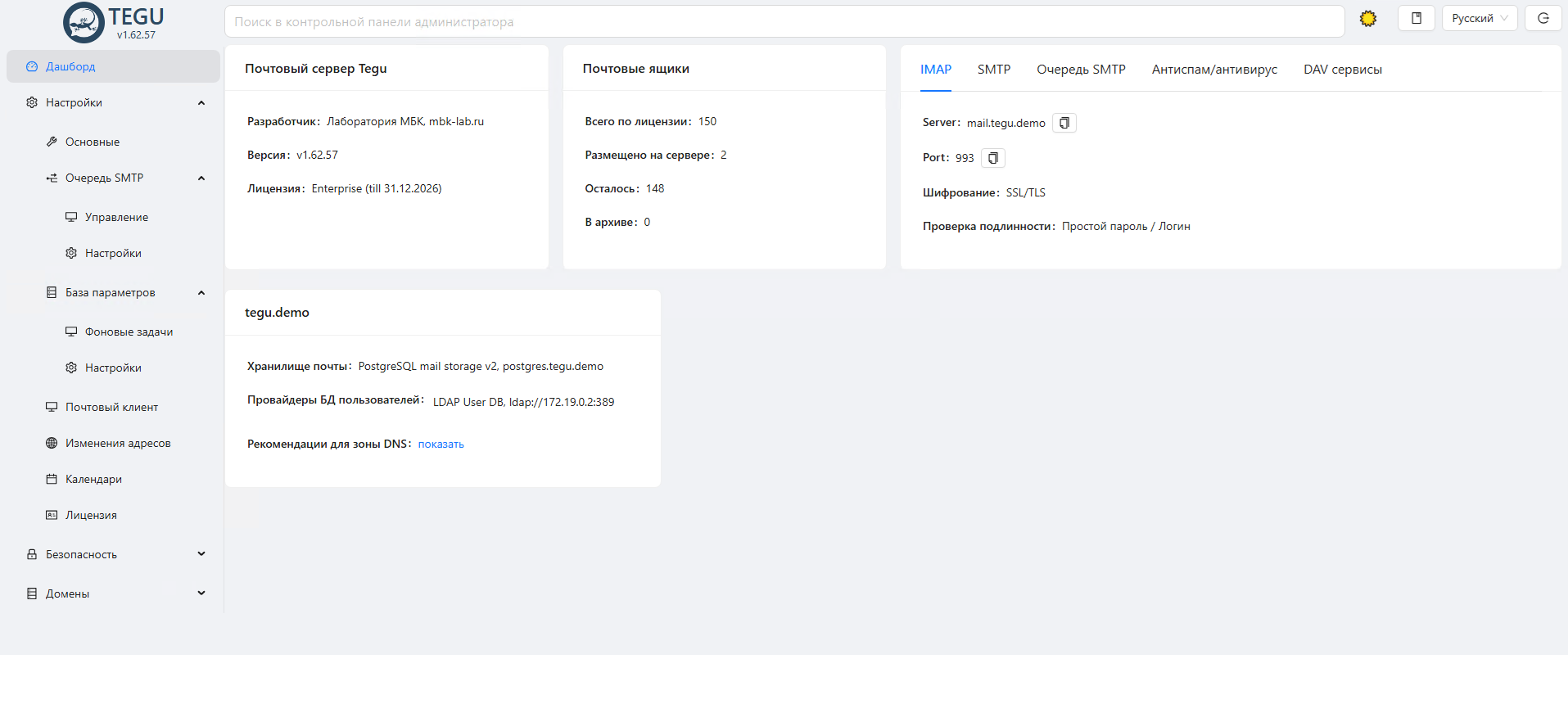Viewport: 1568px width, 713px height.
Task: Collapse the Настройки sidebar section
Action: pos(201,103)
